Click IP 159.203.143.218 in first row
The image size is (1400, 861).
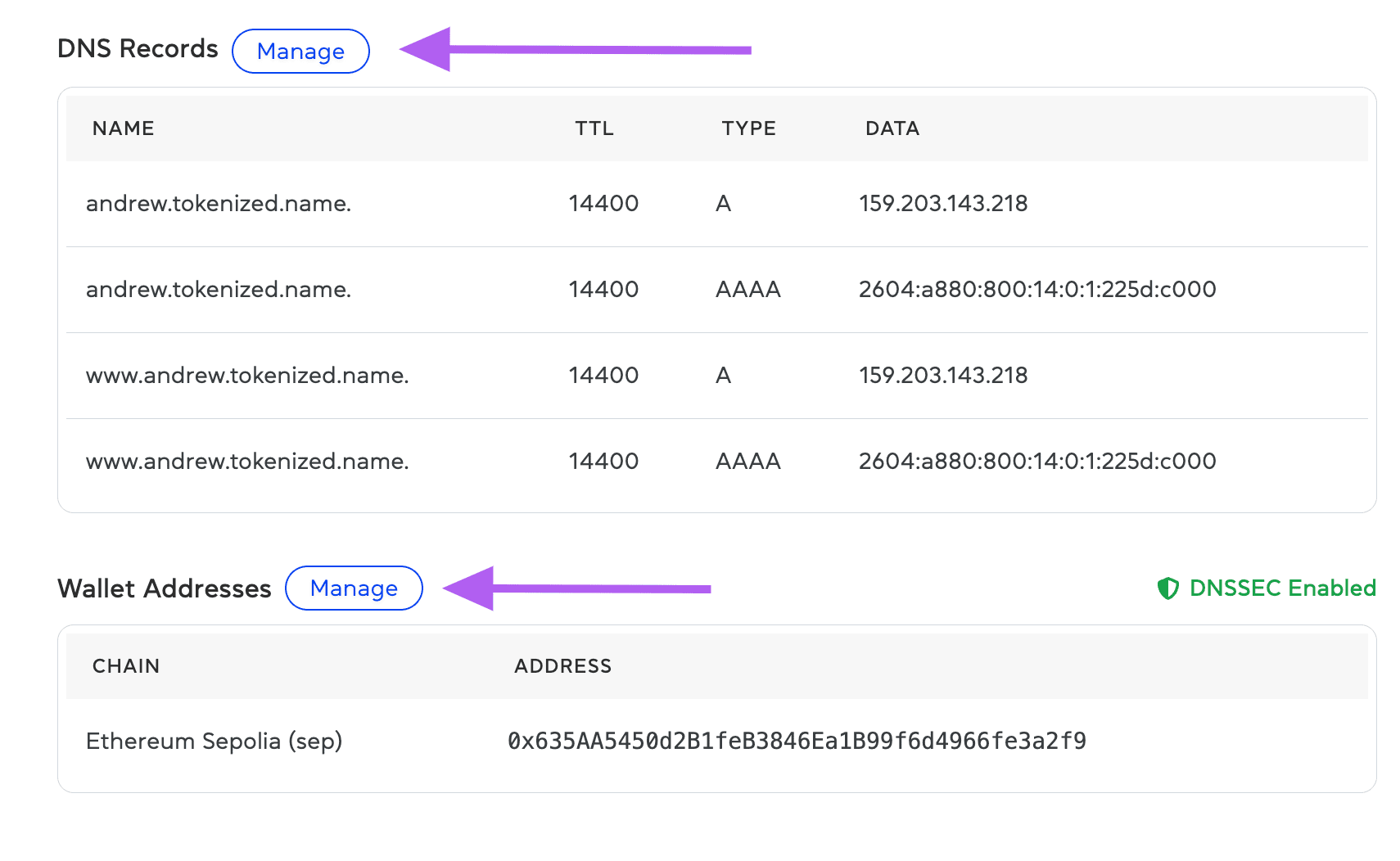[x=943, y=204]
